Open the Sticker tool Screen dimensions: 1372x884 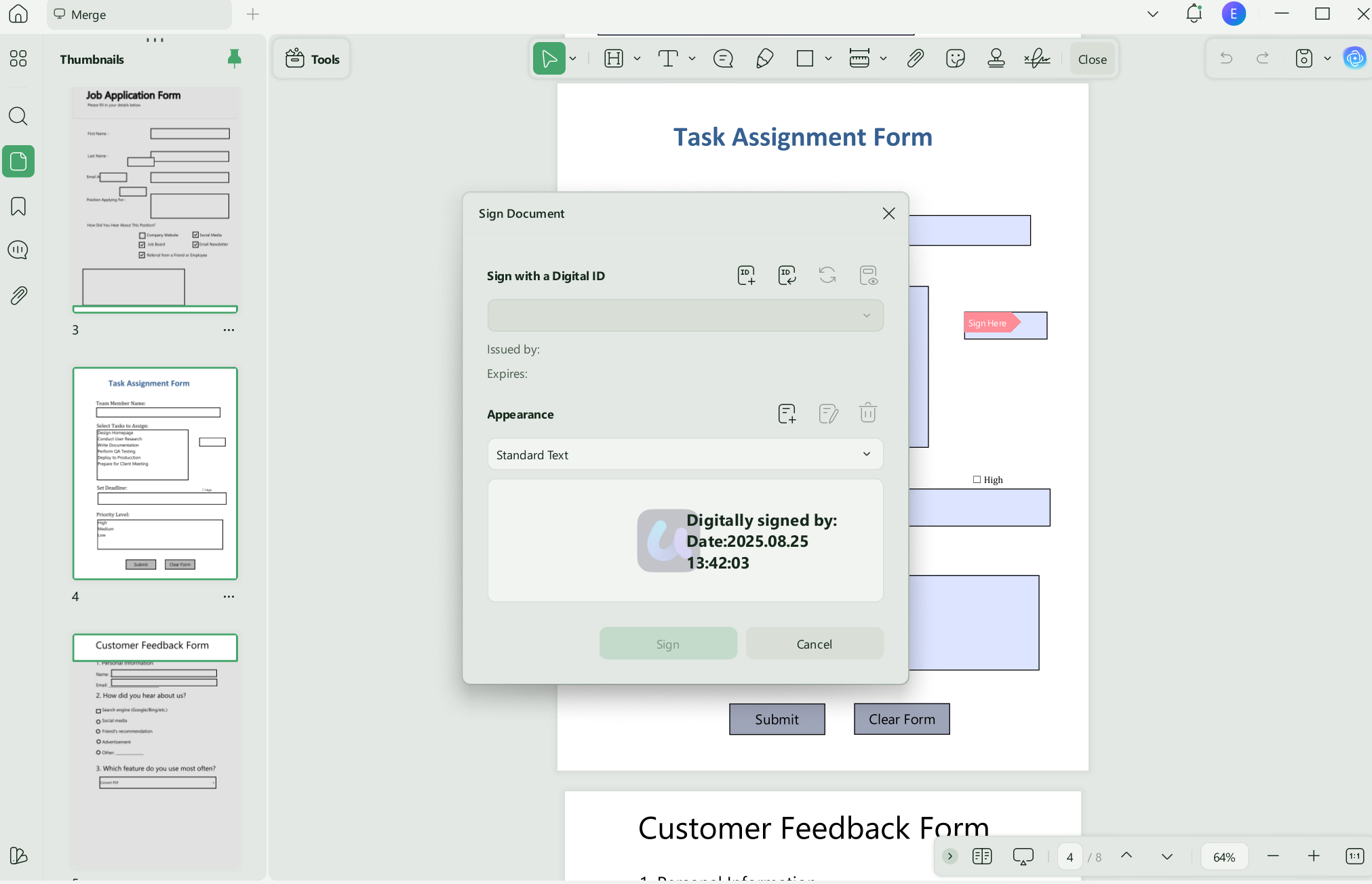956,59
